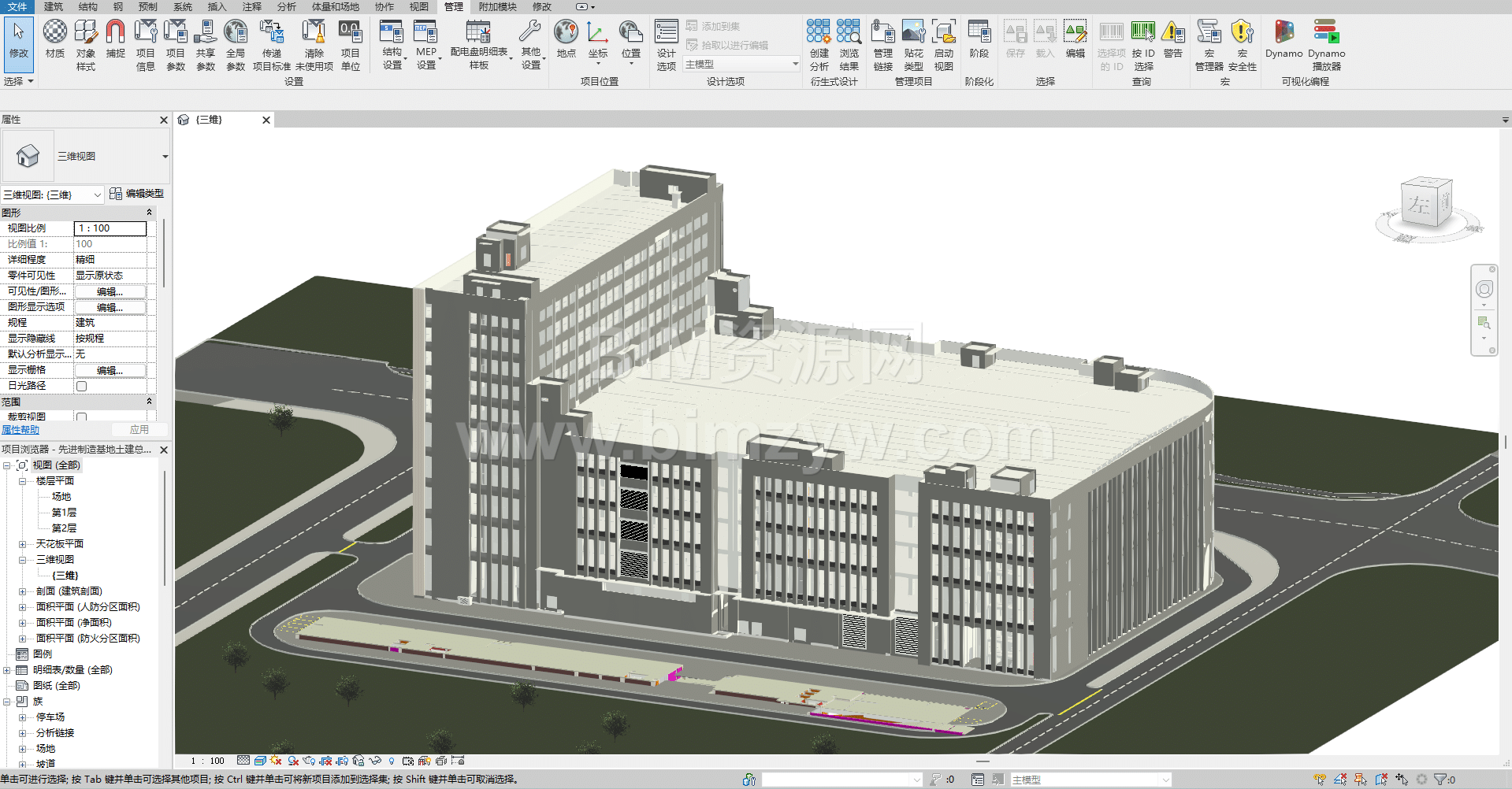Image resolution: width=1512 pixels, height=789 pixels.
Task: Switch to the View (视图) ribbon tab
Action: [418, 7]
